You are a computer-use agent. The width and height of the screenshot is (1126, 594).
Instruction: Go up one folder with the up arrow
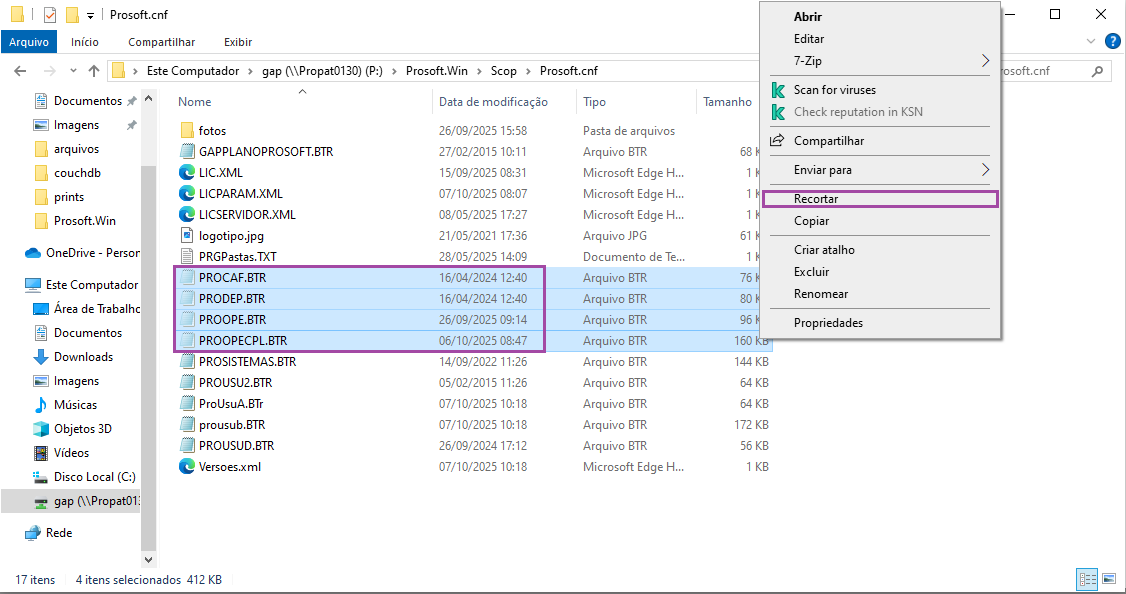[x=94, y=71]
